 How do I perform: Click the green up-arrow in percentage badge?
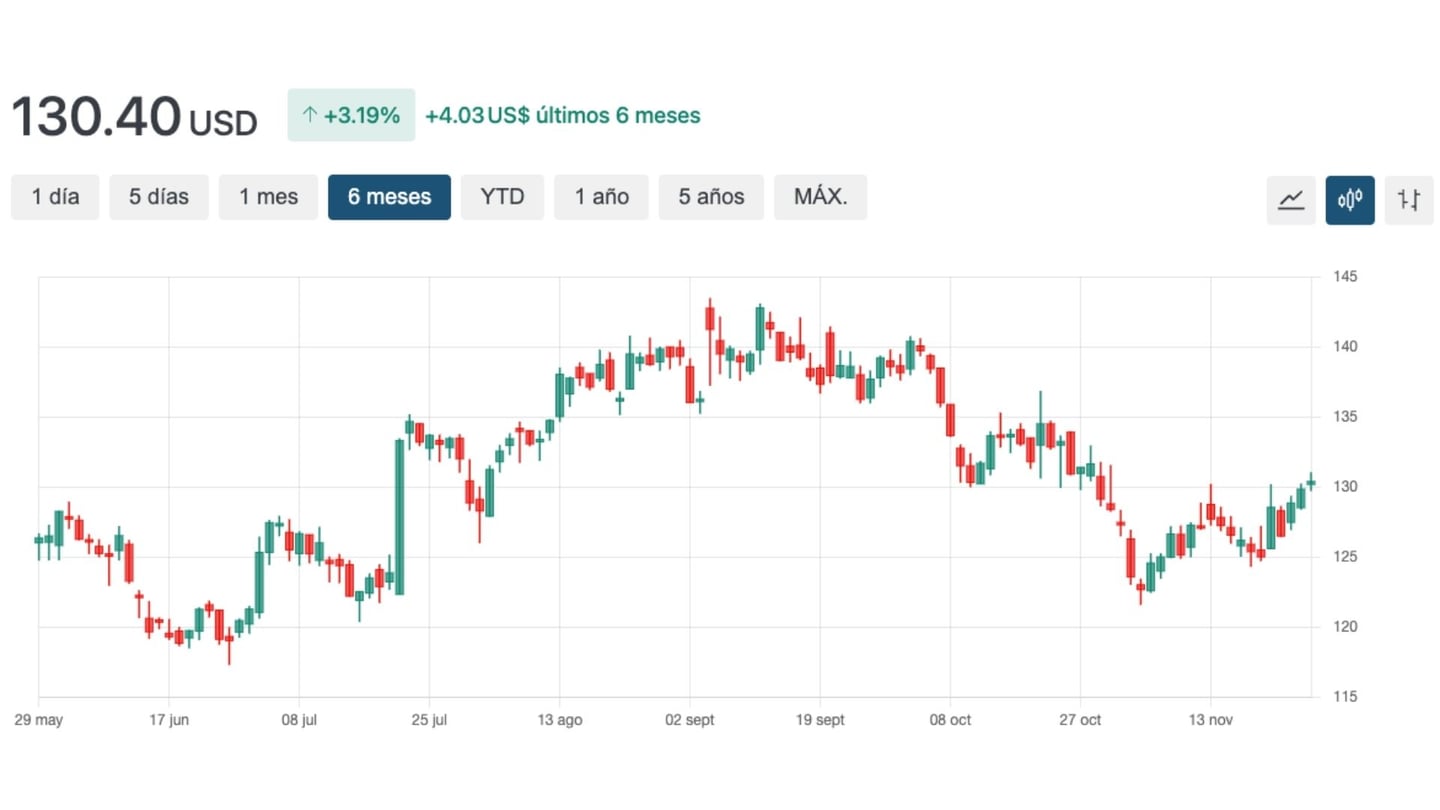309,116
